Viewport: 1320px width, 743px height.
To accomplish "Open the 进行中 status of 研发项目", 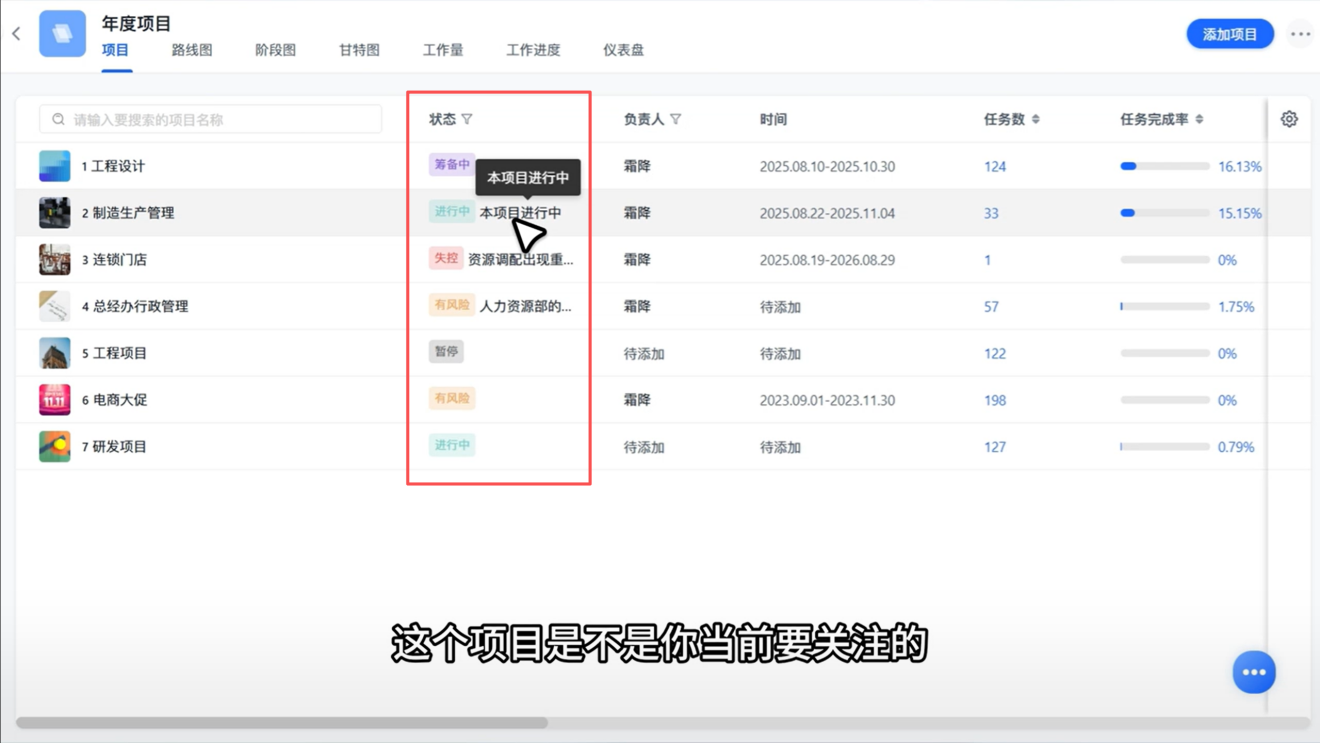I will [451, 445].
